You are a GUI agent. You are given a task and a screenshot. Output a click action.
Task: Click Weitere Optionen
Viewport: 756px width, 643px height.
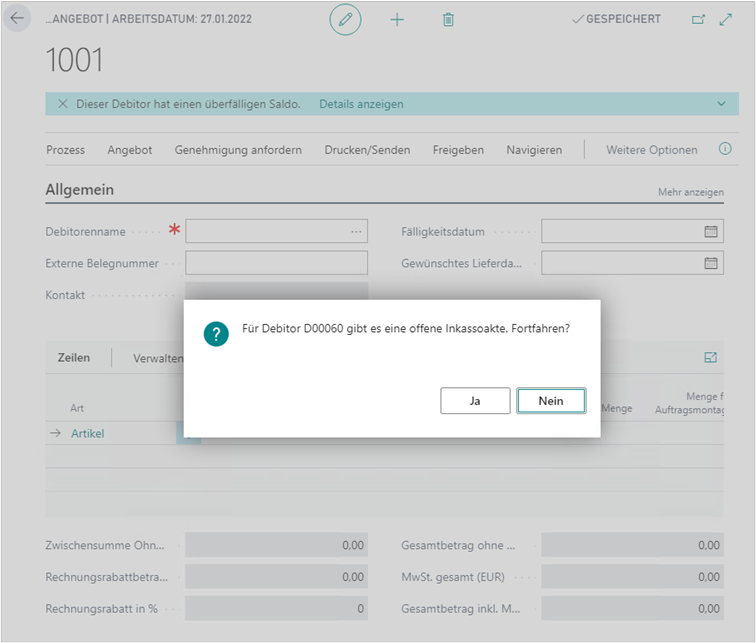[x=652, y=150]
